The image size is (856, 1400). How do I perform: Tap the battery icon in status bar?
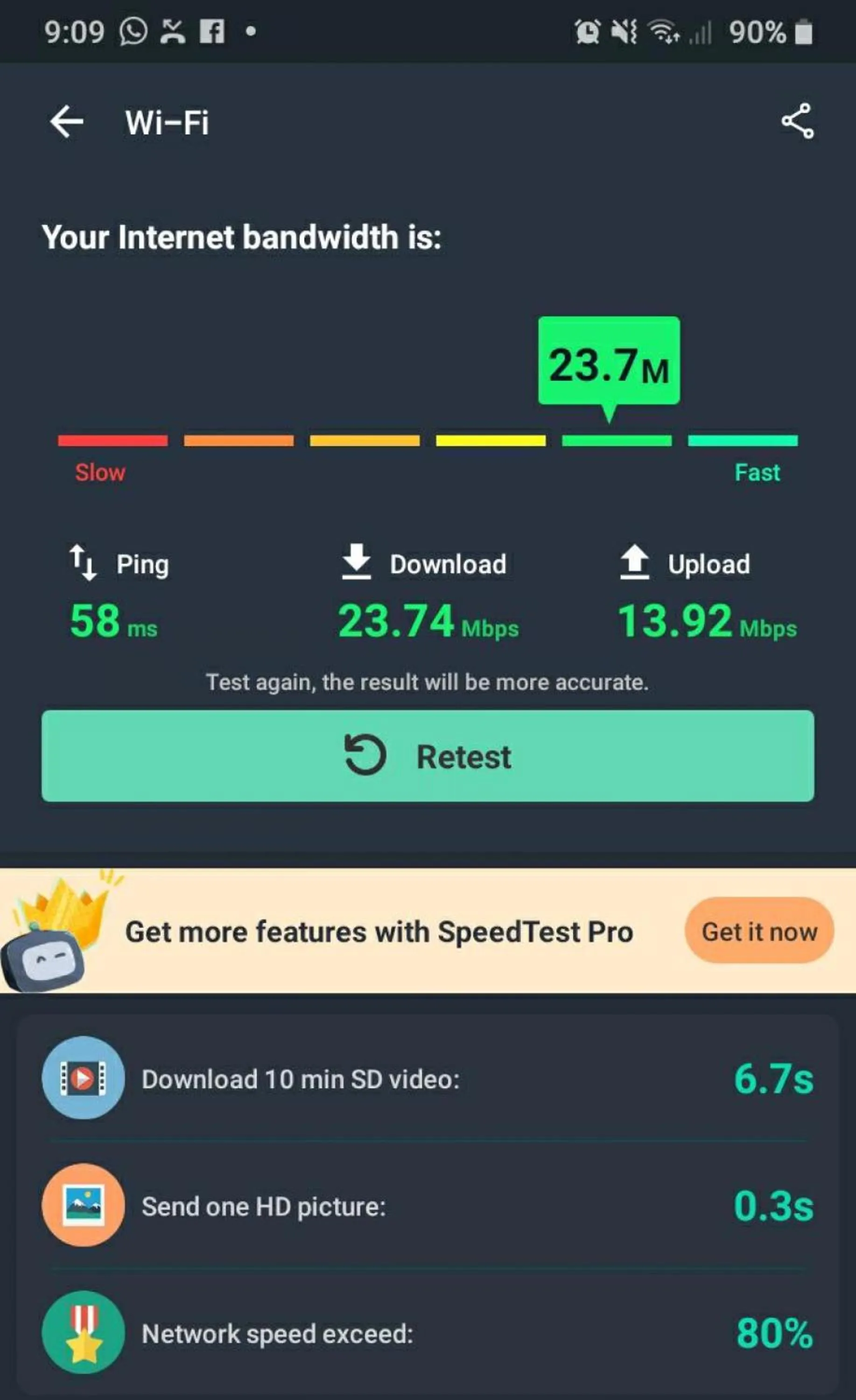point(804,31)
